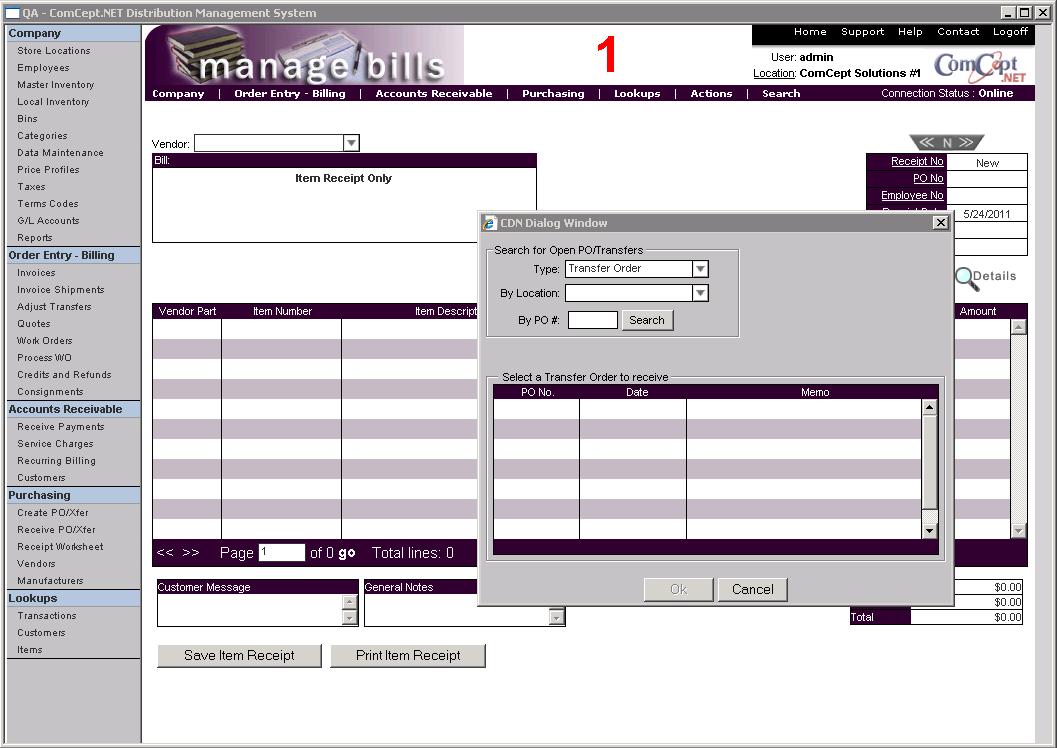Viewport: 1057px width, 748px height.
Task: Open the Vendor dropdown list
Action: click(x=351, y=143)
